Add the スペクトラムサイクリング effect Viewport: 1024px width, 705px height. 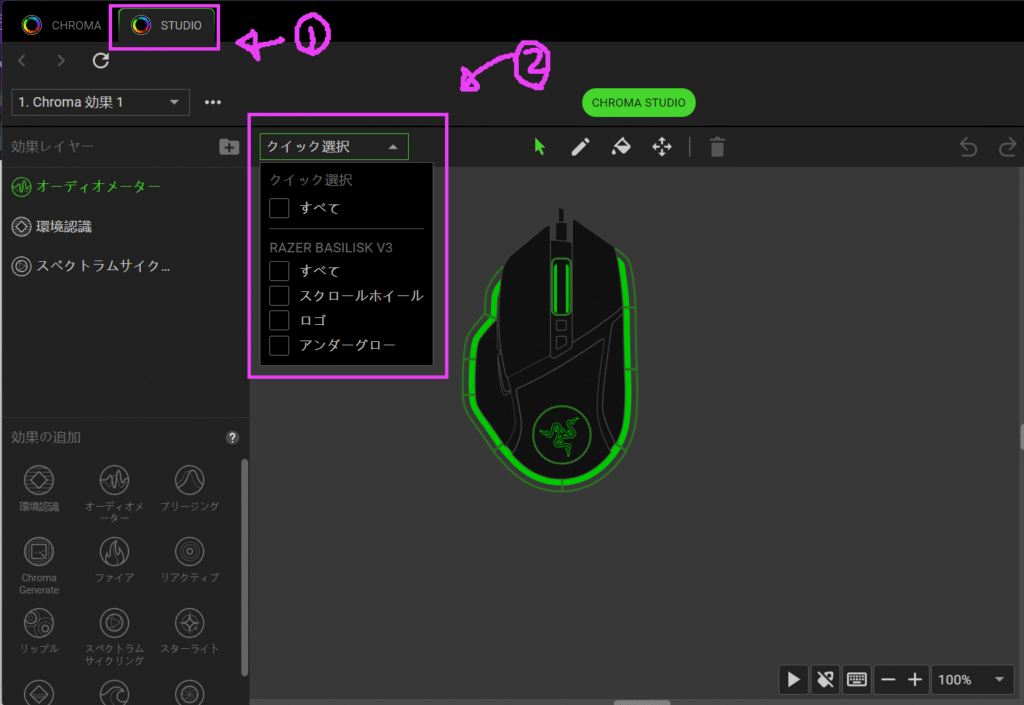[114, 636]
